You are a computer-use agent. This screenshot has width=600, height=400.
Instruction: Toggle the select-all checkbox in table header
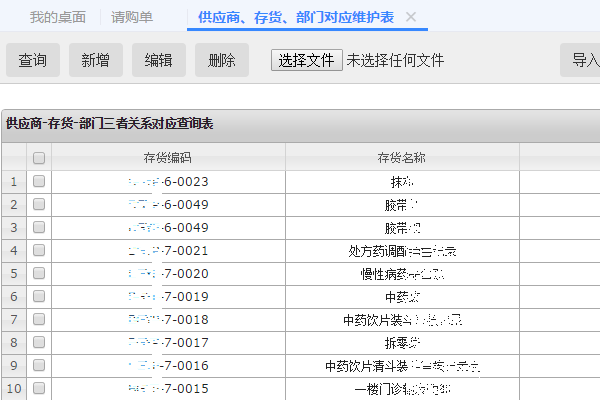39,158
